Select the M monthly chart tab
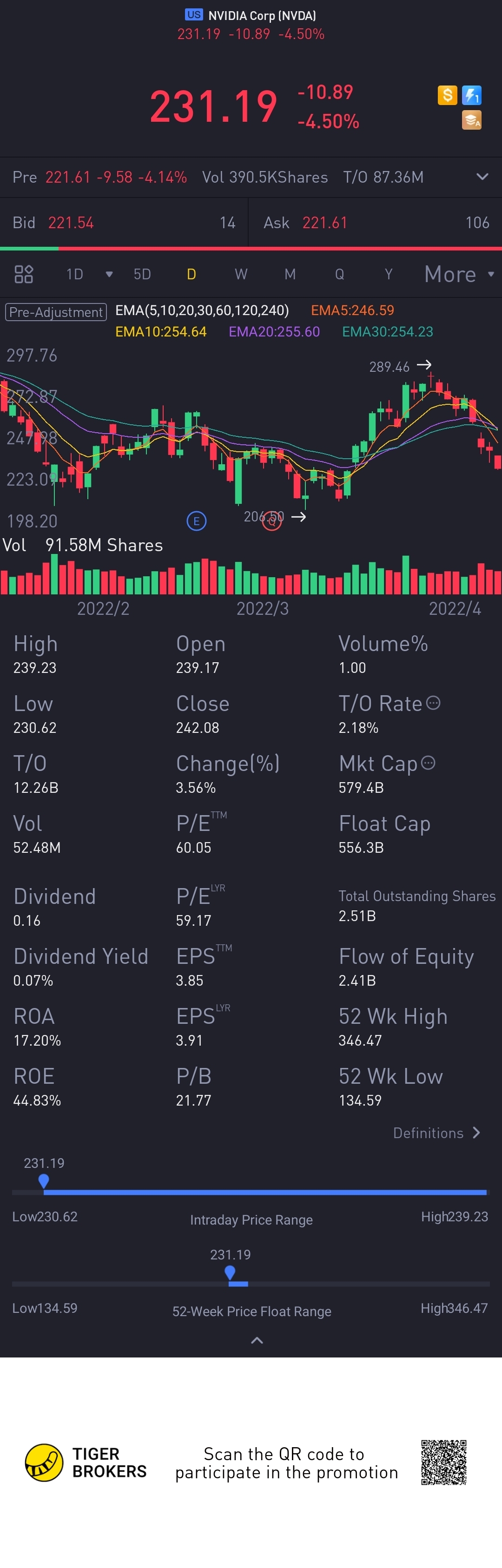The image size is (502, 1568). tap(290, 274)
